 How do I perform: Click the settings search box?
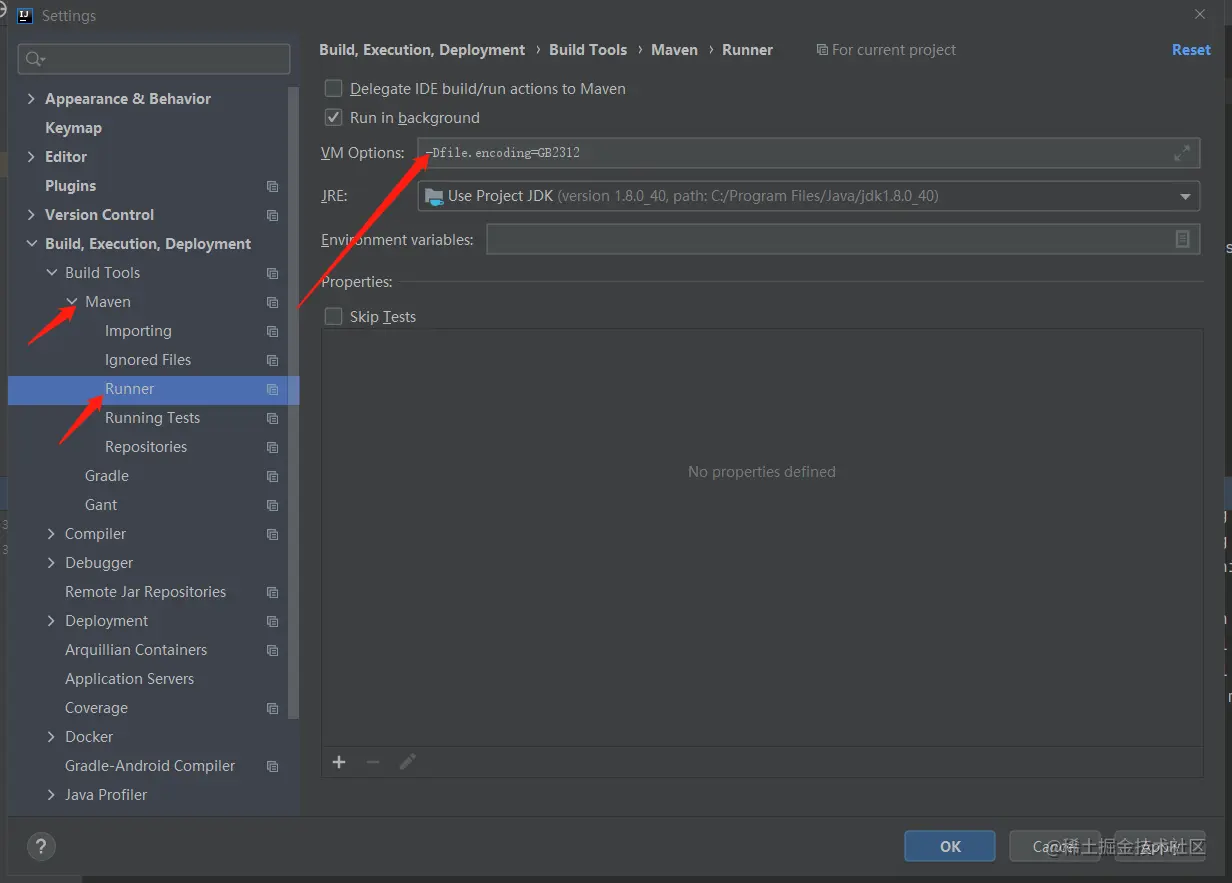click(154, 59)
